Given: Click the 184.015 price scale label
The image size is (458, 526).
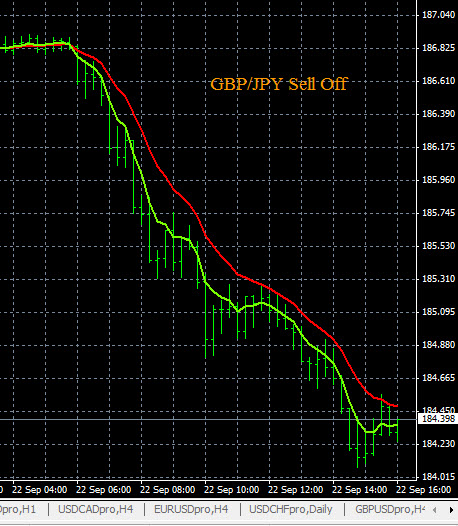Looking at the screenshot, I should pyautogui.click(x=438, y=477).
